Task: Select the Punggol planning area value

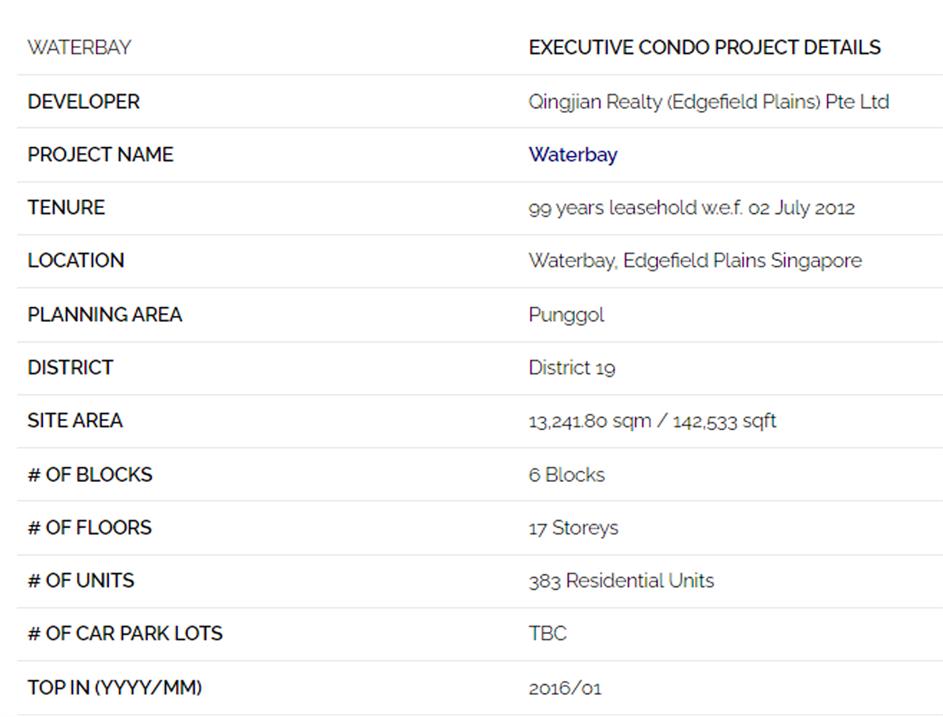Action: click(566, 315)
